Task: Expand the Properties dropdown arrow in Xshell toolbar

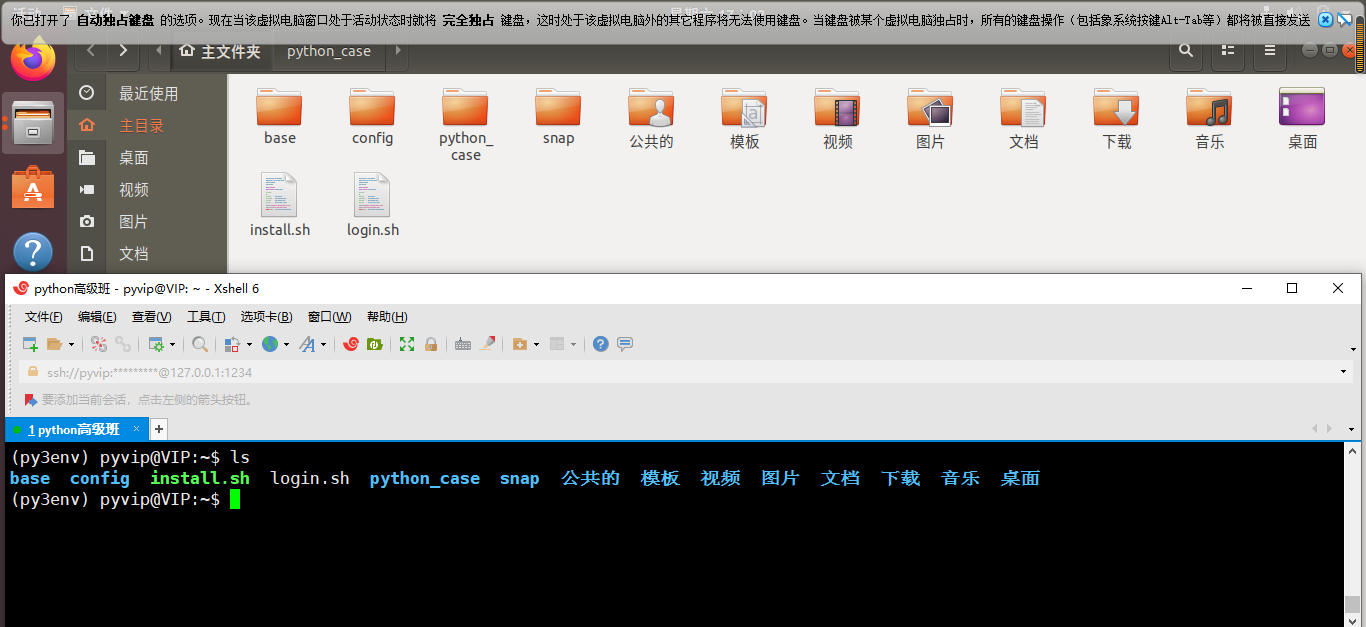Action: tap(172, 345)
